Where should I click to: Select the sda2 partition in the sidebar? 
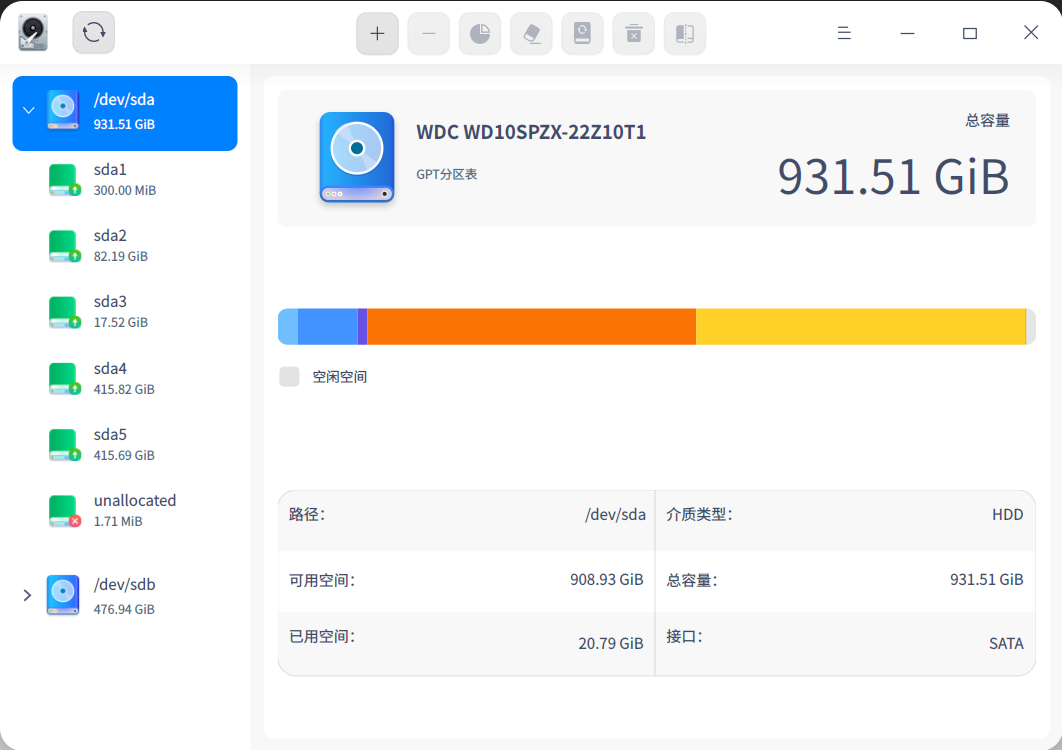tap(124, 244)
